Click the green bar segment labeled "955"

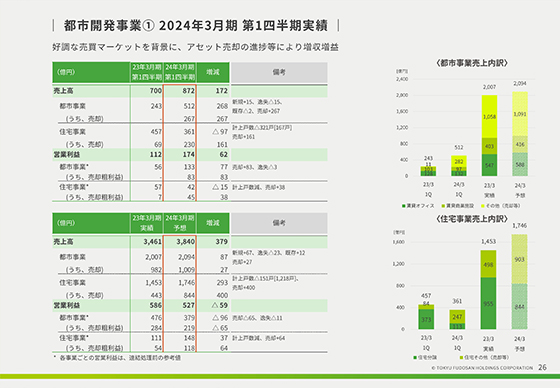pos(488,303)
